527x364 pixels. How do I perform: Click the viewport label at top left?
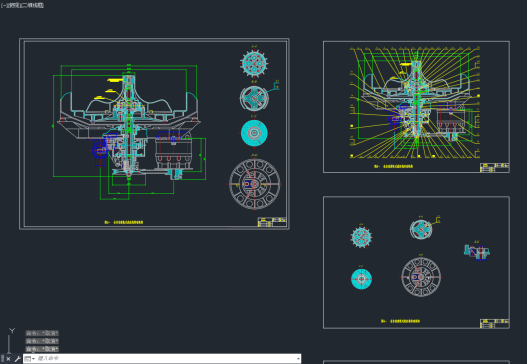click(23, 5)
